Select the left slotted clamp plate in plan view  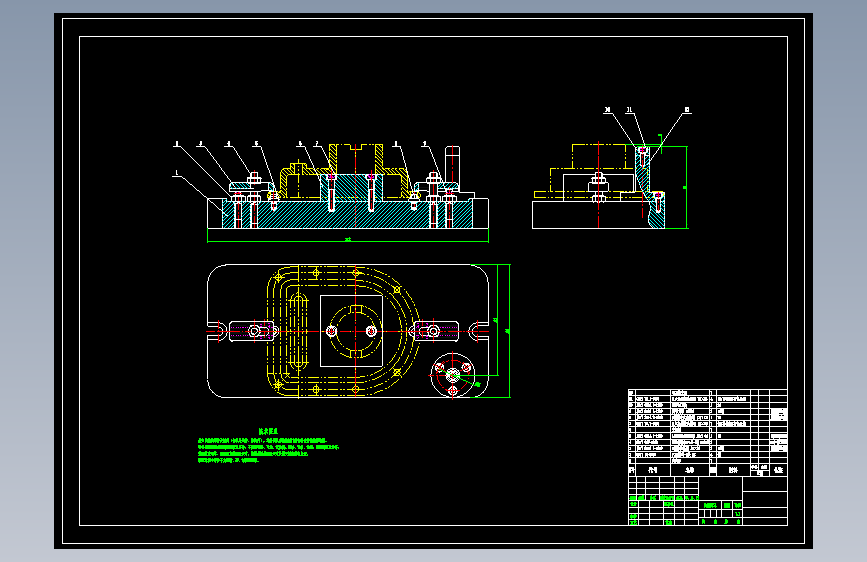[252, 331]
